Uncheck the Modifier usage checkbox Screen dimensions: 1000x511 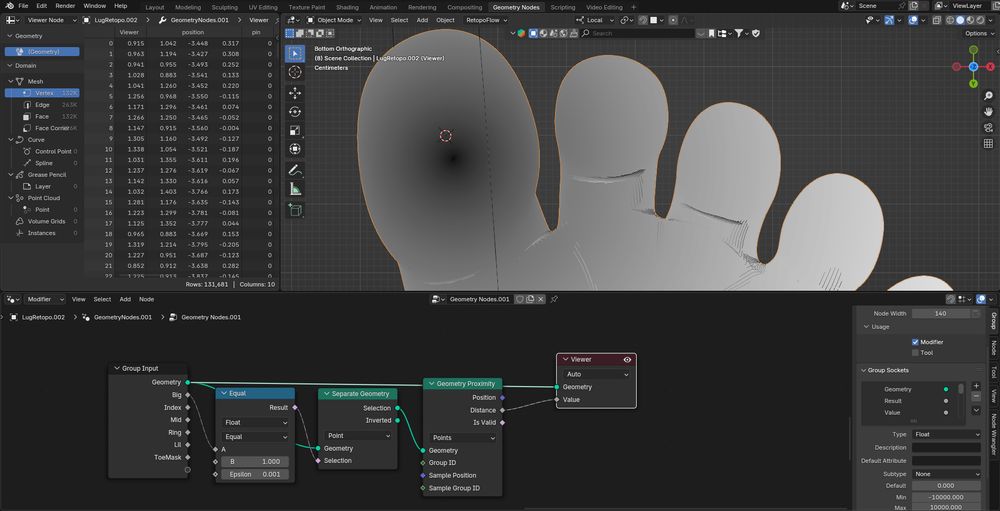pyautogui.click(x=915, y=342)
